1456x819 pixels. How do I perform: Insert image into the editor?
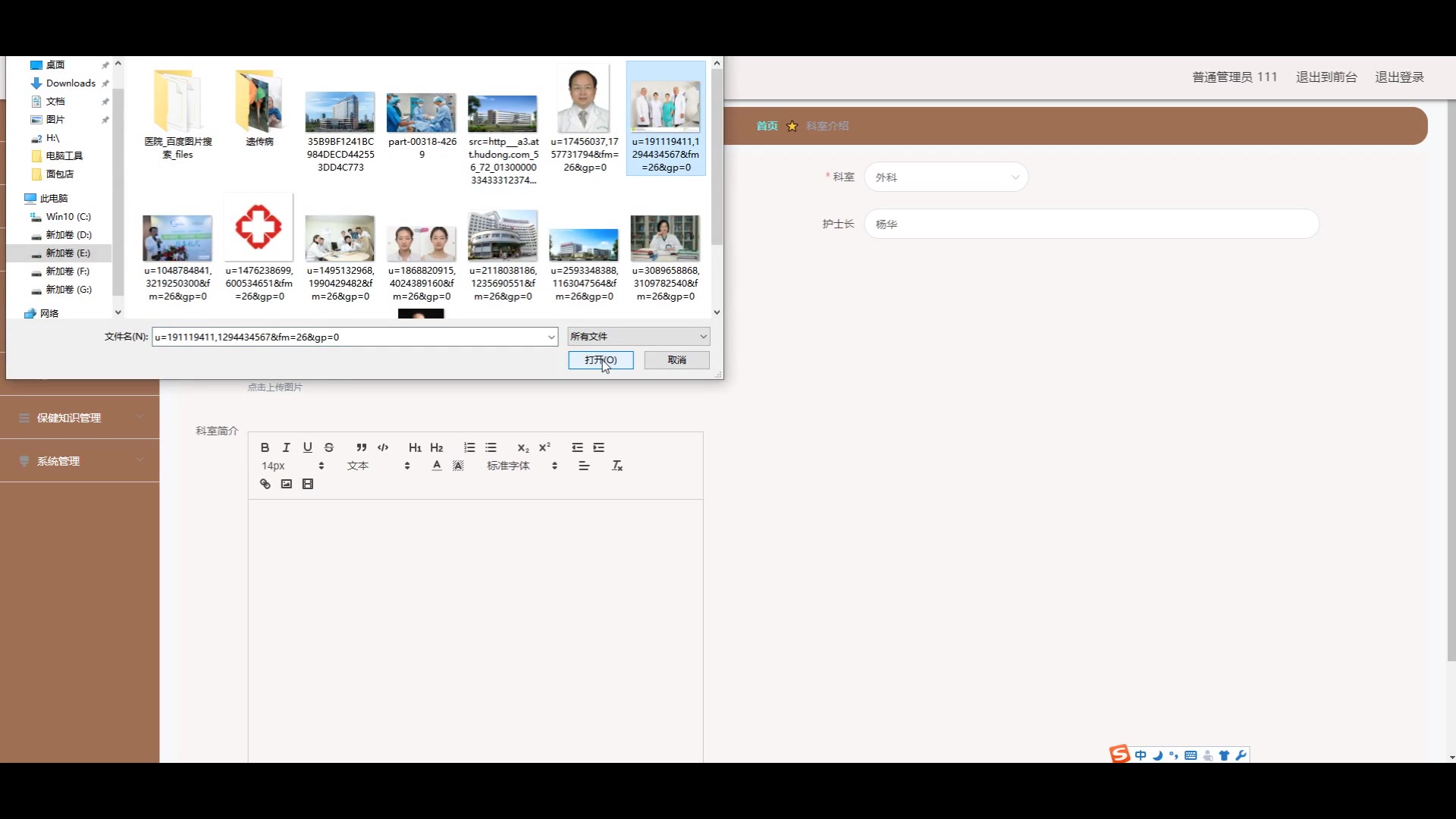click(286, 484)
